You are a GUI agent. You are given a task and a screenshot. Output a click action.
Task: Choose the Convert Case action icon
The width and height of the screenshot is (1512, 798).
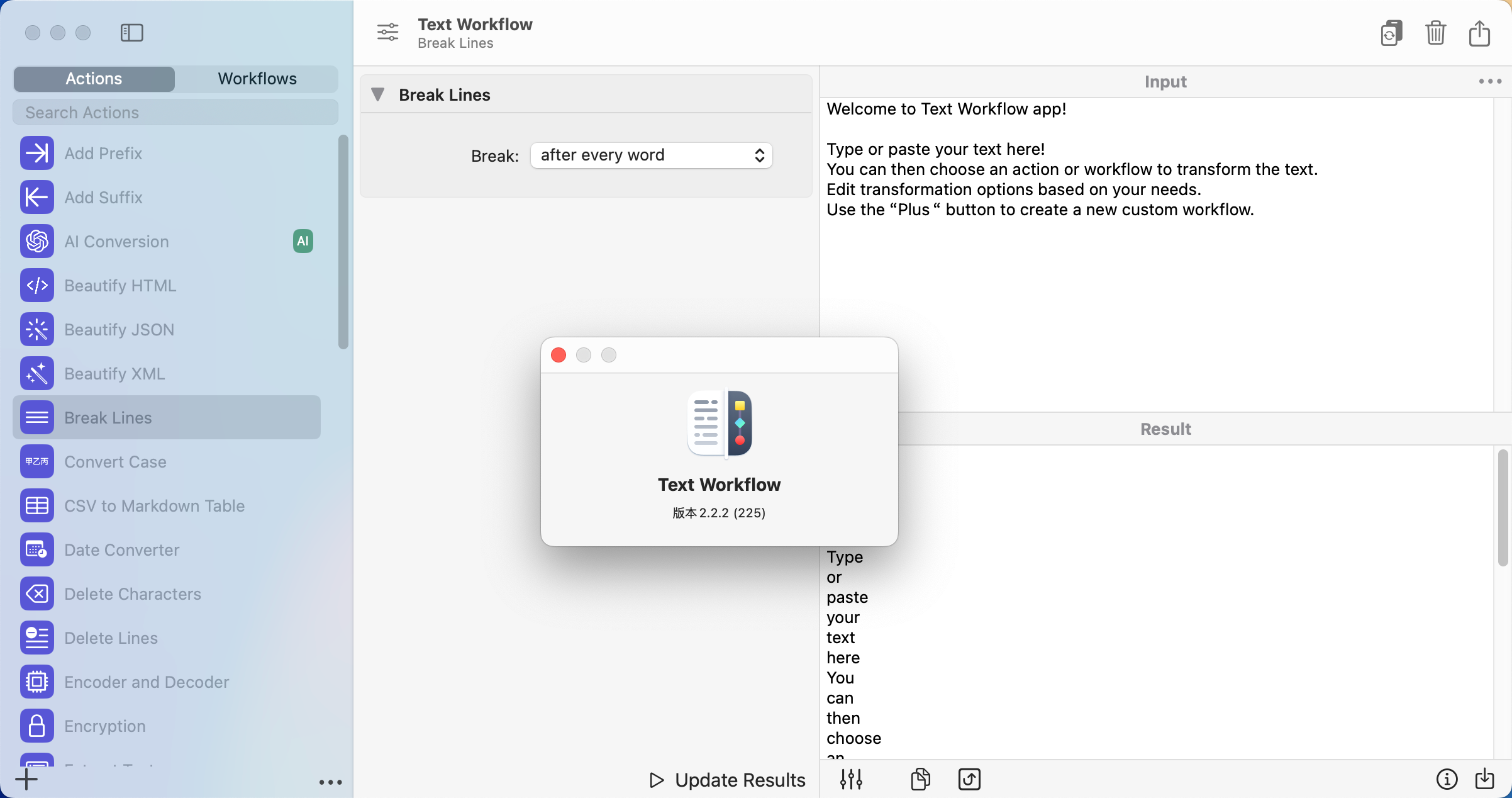(37, 461)
